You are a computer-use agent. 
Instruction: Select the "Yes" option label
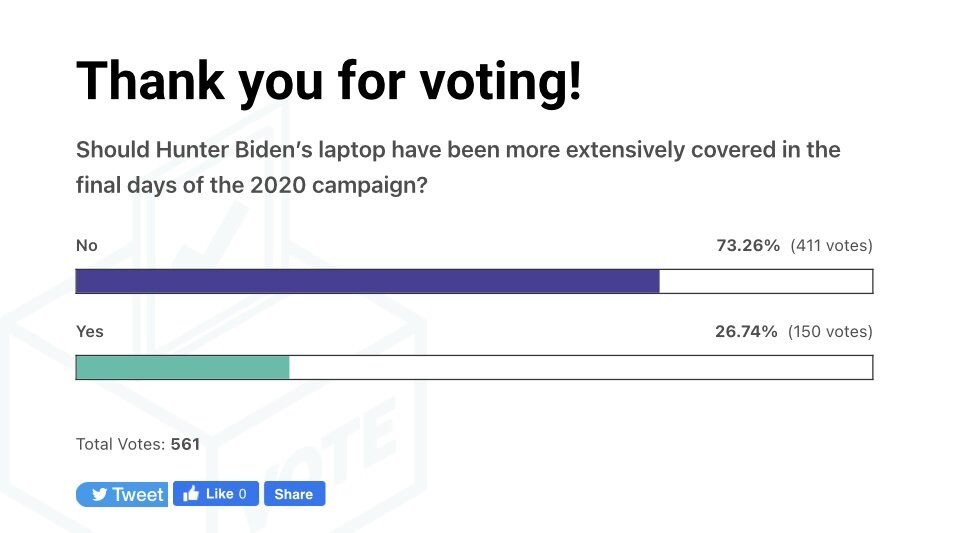[89, 331]
